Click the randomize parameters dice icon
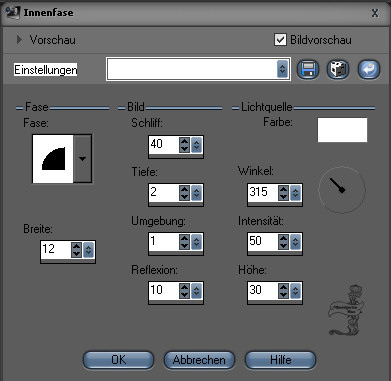Screen dimensions: 391x381 [x=338, y=70]
